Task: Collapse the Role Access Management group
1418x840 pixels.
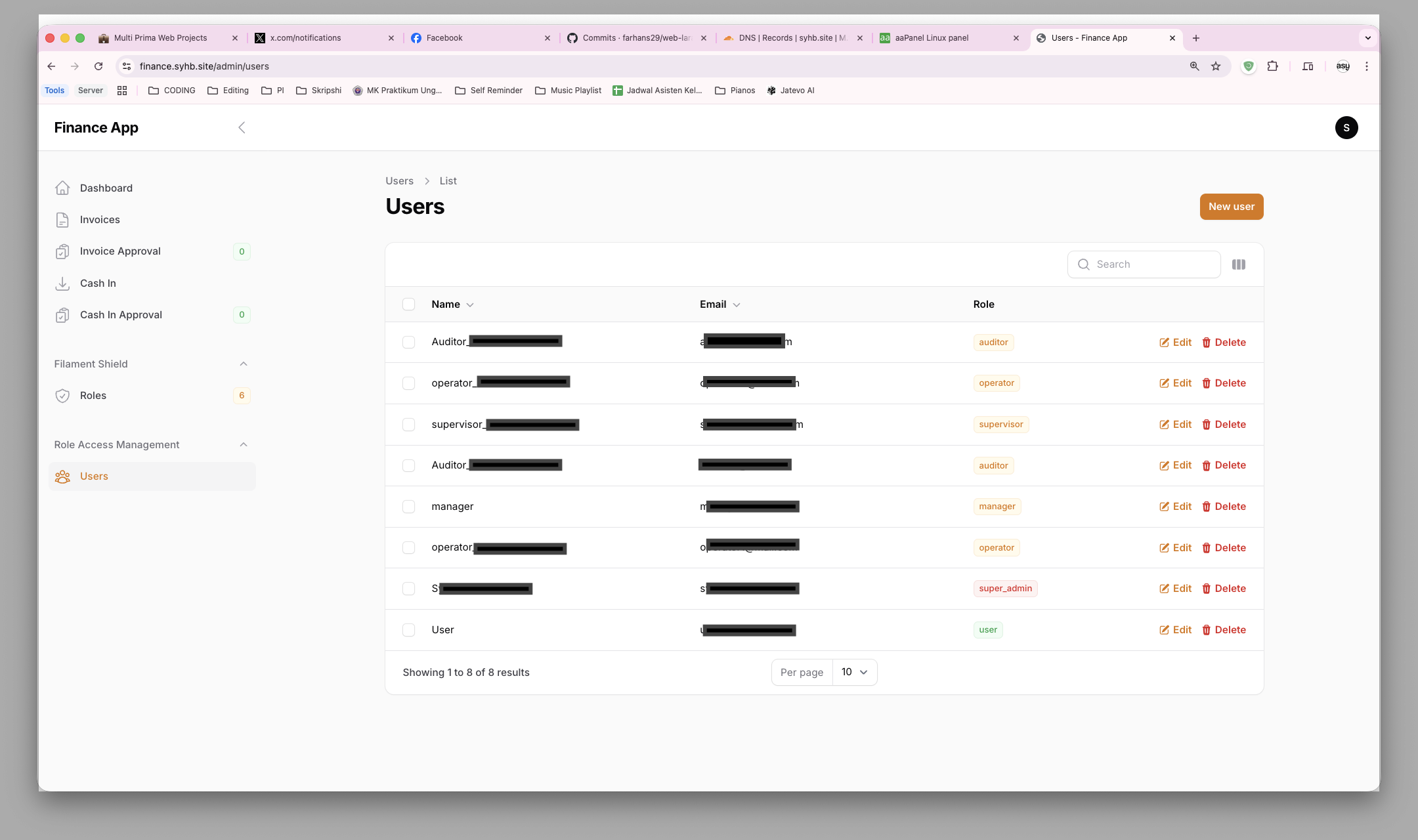Action: coord(244,445)
